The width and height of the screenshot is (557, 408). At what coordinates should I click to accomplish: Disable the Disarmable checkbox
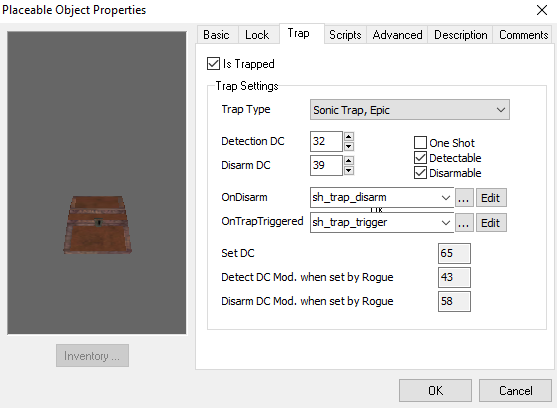[420, 173]
